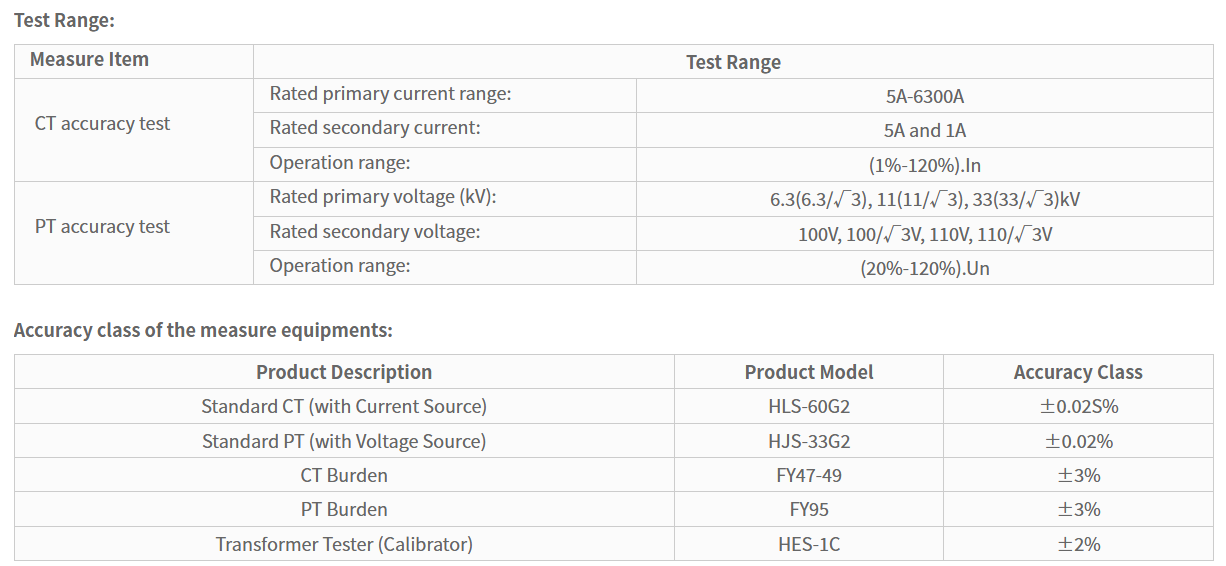Viewport: 1226px width, 566px height.
Task: Select the HJS-33G2 product model cell
Action: tap(809, 441)
